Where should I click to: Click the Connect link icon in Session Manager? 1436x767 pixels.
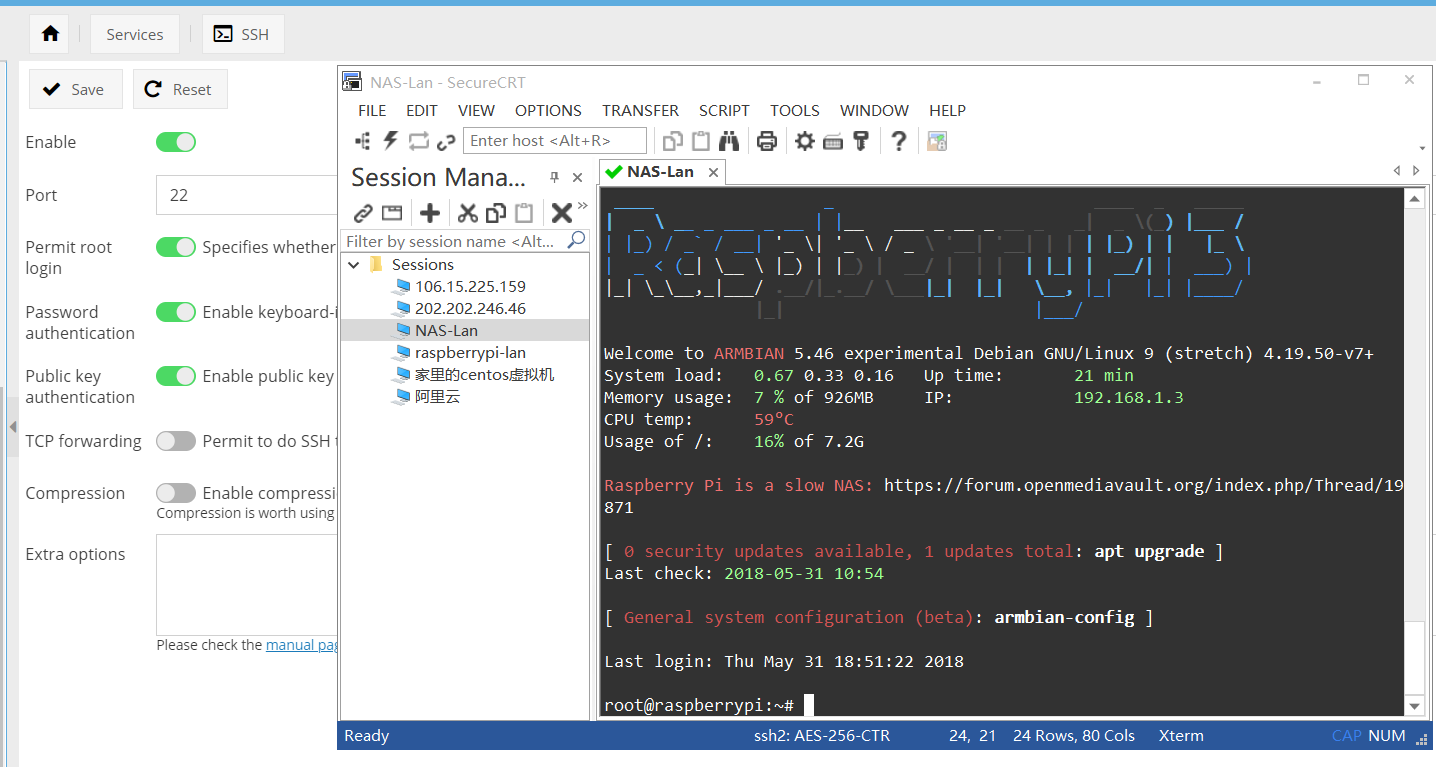[363, 212]
